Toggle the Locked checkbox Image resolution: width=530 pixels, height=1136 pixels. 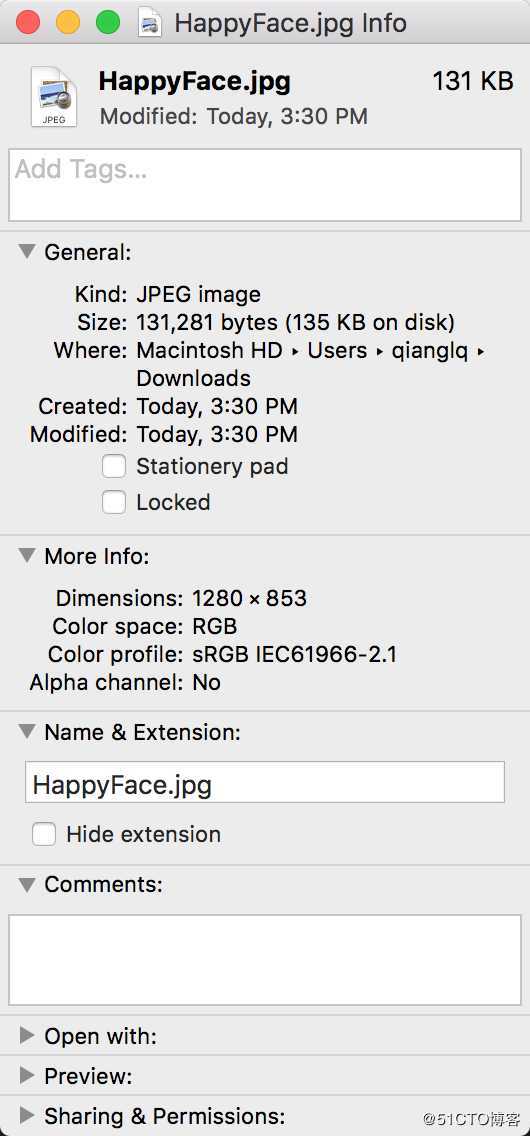pyautogui.click(x=114, y=502)
